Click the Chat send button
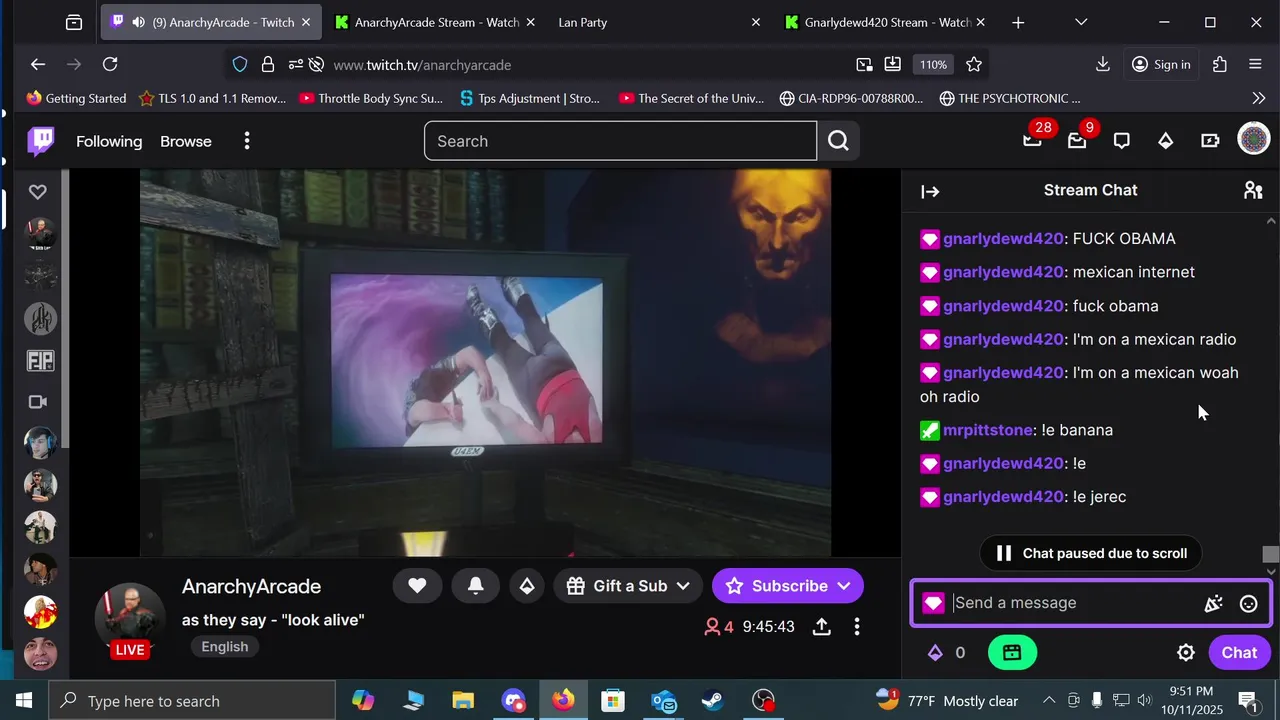 coord(1239,653)
